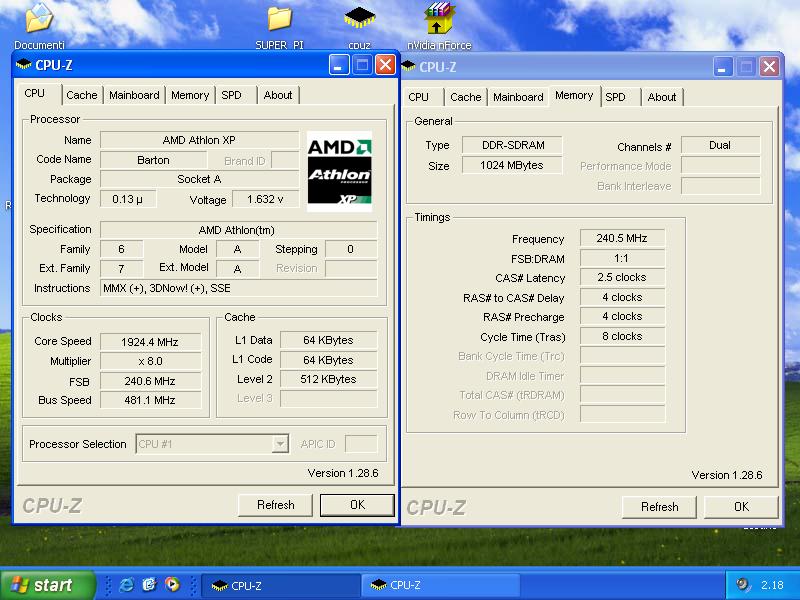Open the Mainboard tab in left CPU-Z window
Image resolution: width=800 pixels, height=600 pixels.
(134, 95)
